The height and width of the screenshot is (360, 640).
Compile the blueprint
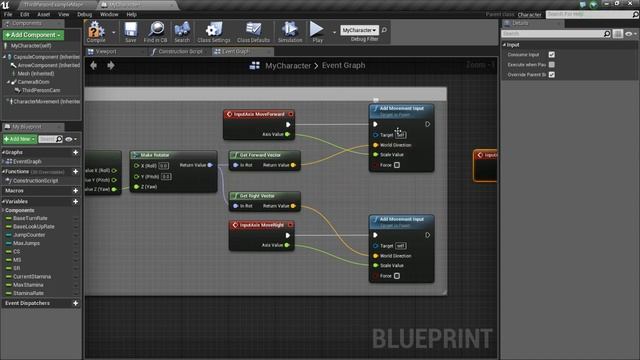(x=96, y=32)
